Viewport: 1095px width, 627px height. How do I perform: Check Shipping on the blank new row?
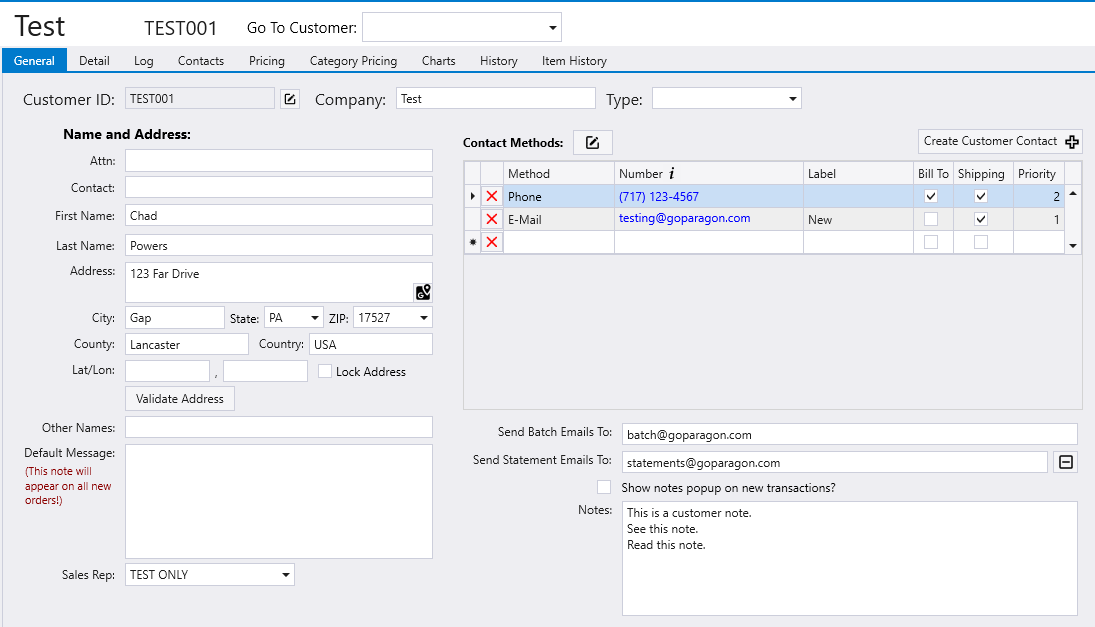[981, 242]
